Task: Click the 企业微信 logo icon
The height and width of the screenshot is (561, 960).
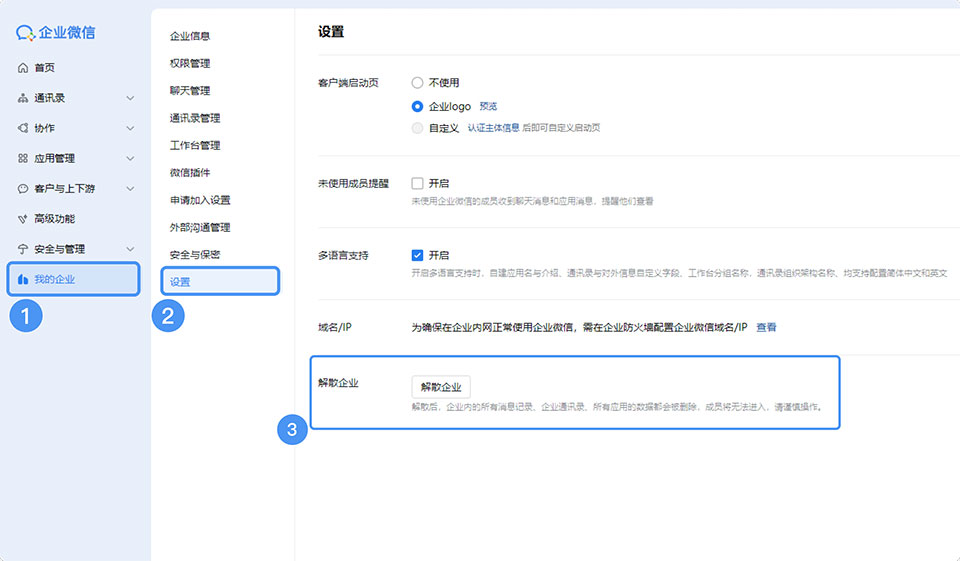Action: [x=26, y=33]
